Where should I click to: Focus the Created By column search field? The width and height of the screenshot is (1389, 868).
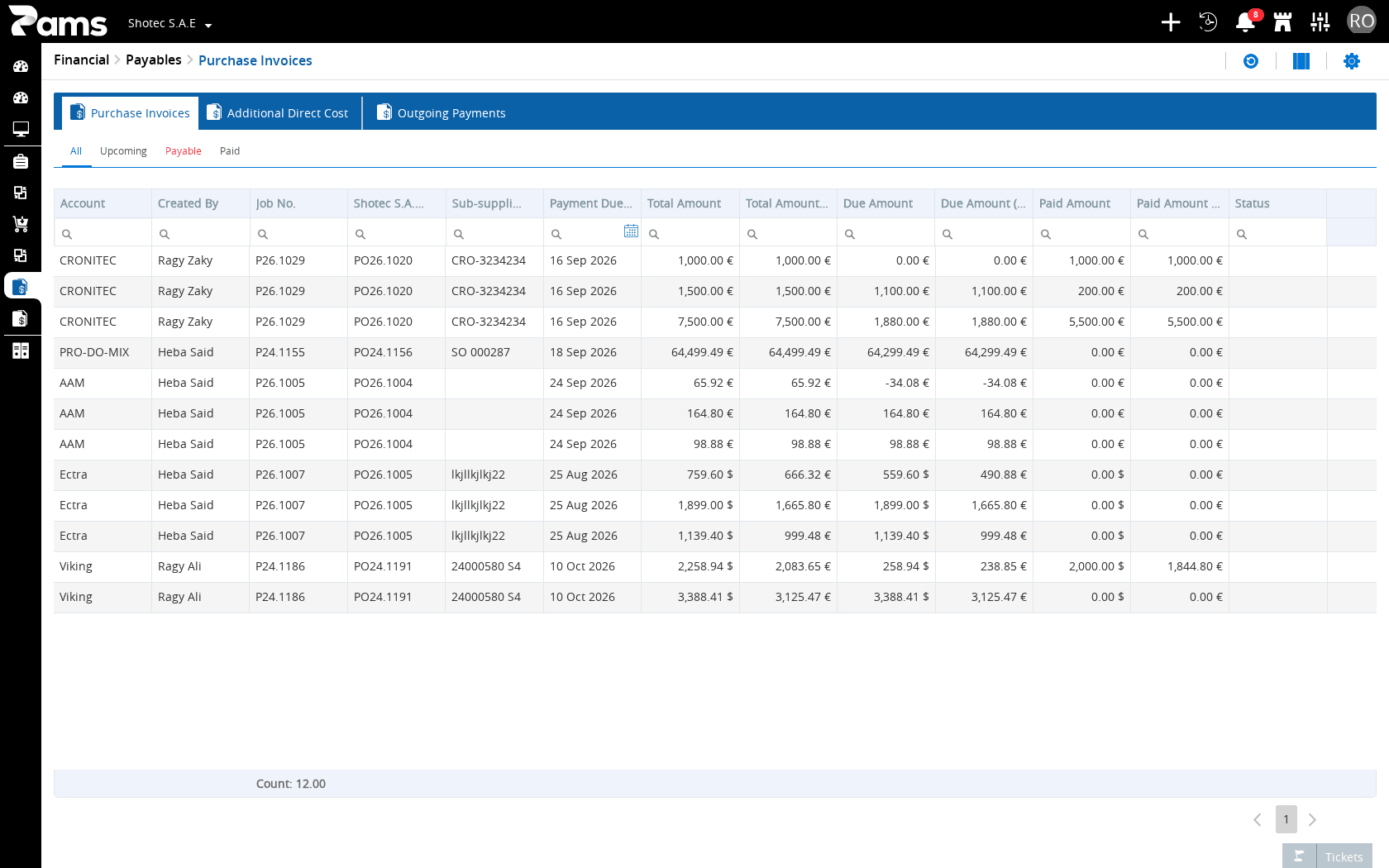(201, 234)
